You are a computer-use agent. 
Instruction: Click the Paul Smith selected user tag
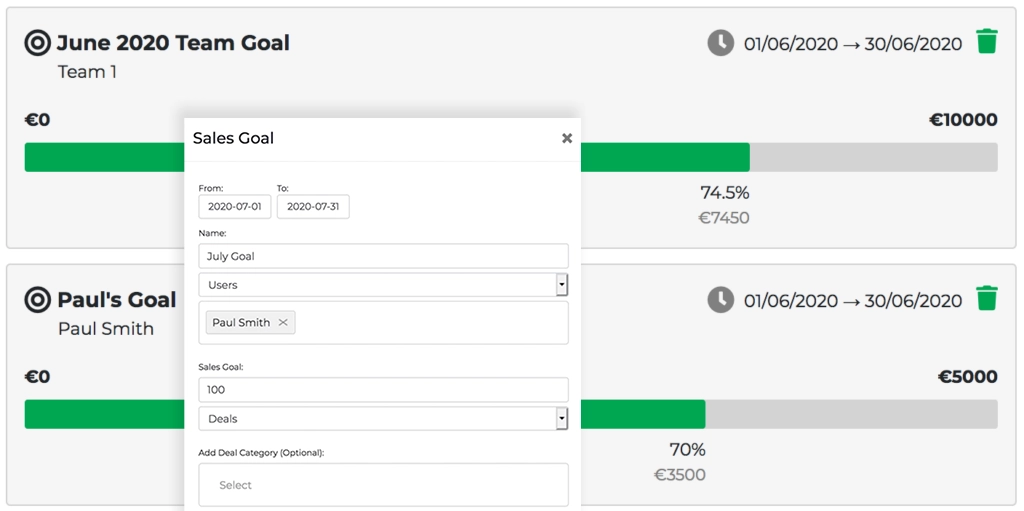coord(241,322)
